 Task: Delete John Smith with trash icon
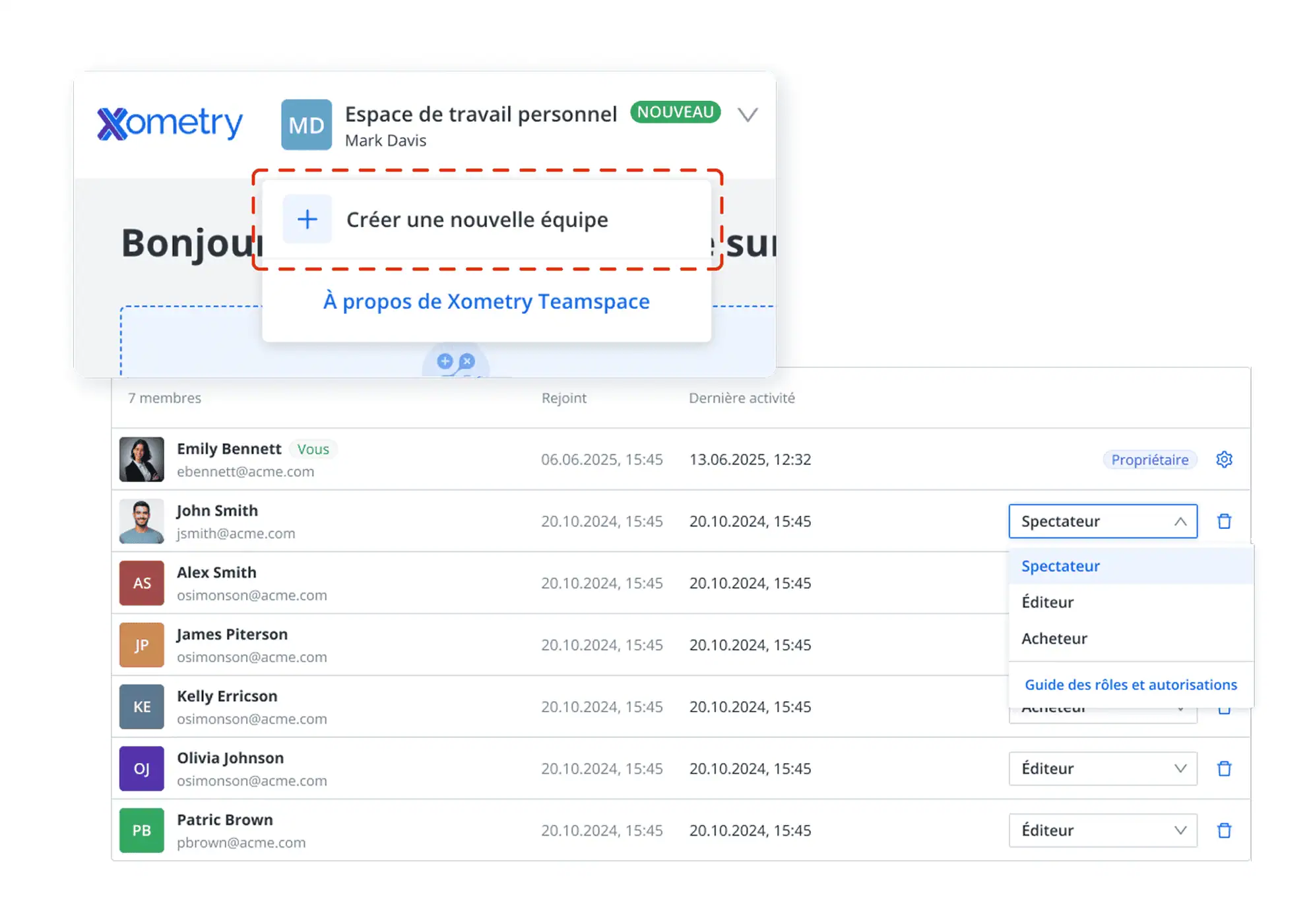tap(1224, 521)
